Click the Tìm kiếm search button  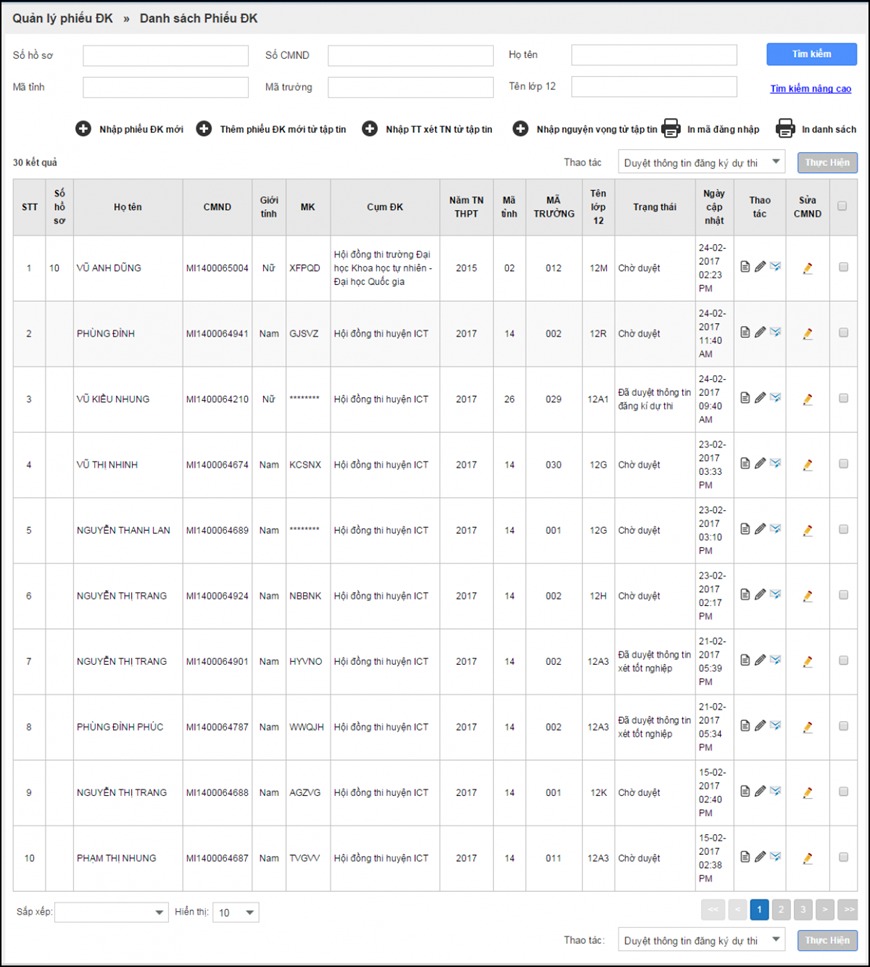(x=811, y=54)
